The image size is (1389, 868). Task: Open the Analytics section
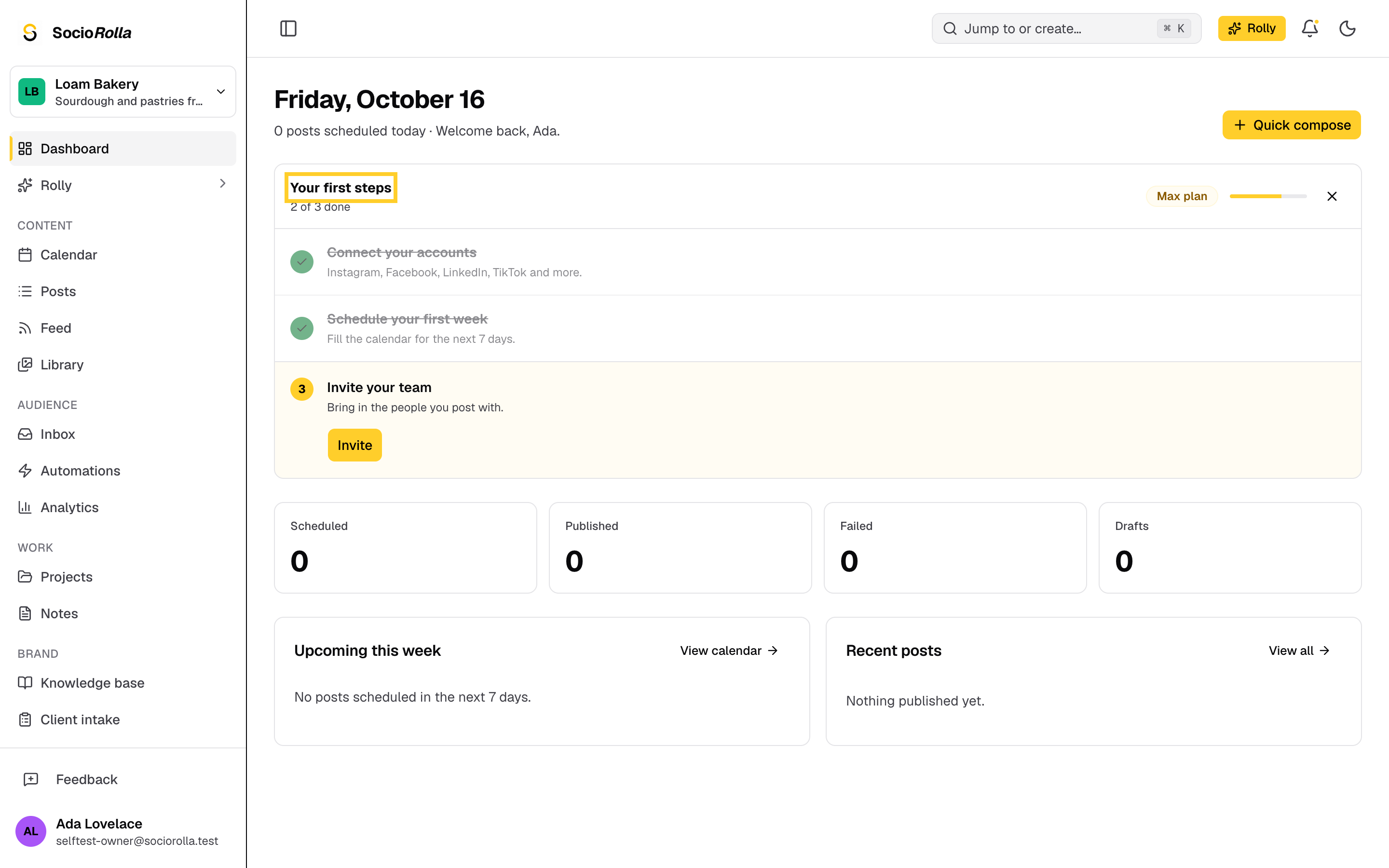point(123,507)
